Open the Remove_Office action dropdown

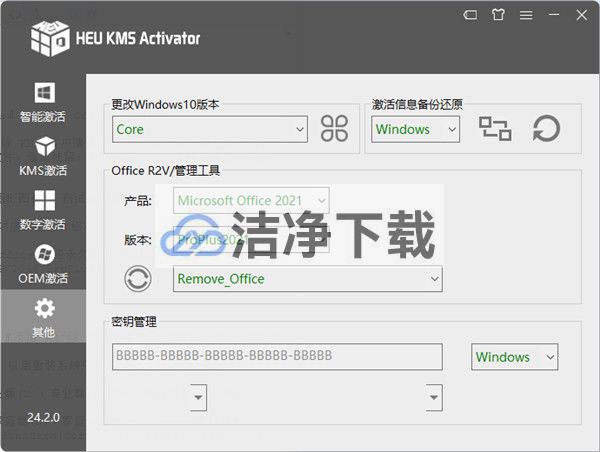[x=308, y=279]
